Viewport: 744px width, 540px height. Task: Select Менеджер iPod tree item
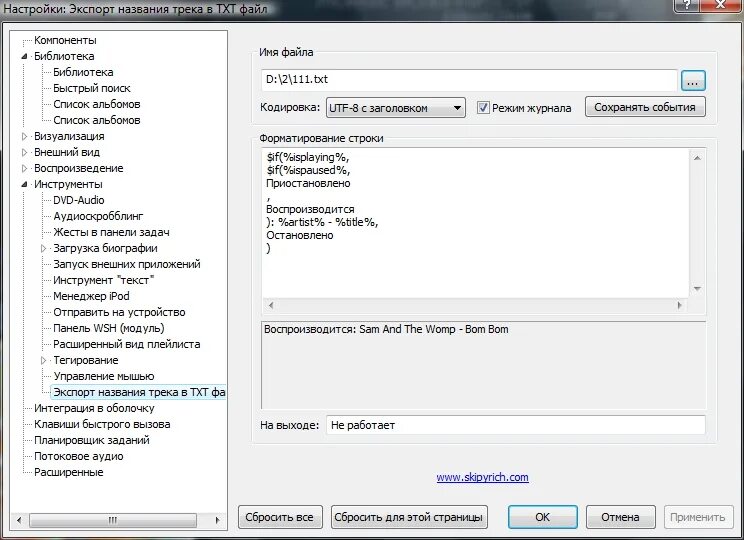[91, 296]
